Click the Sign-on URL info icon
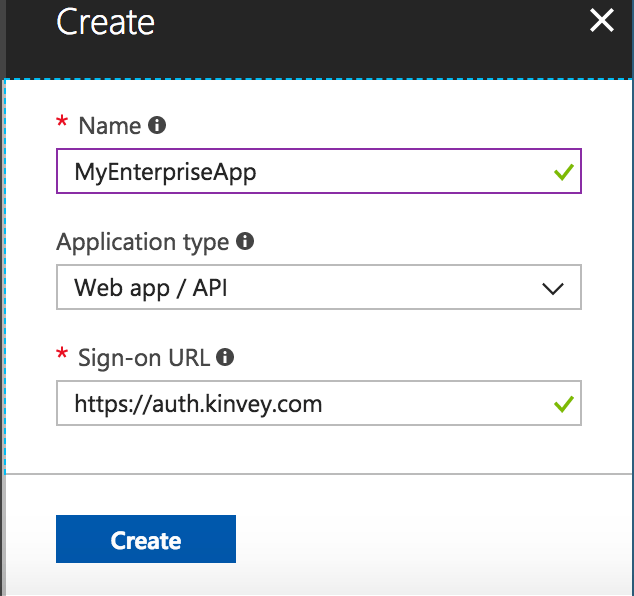634x596 pixels. coord(226,357)
